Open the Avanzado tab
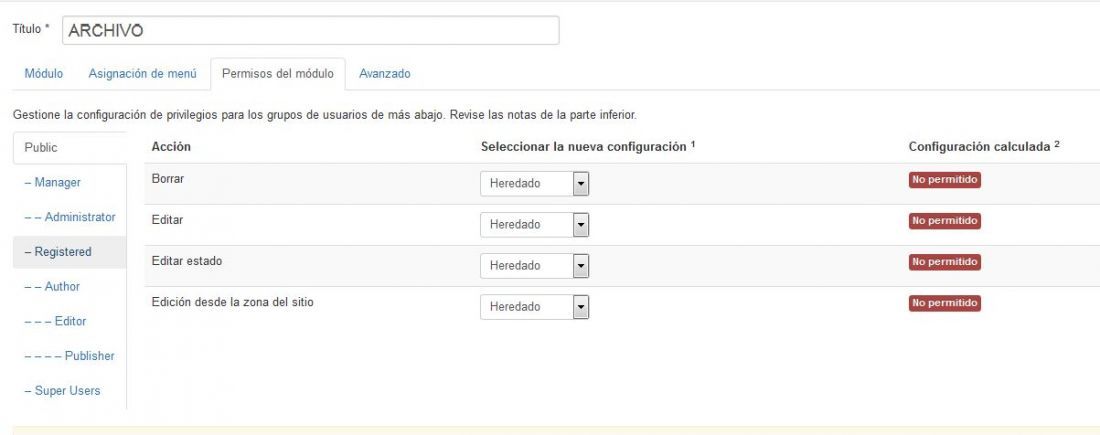The height and width of the screenshot is (435, 1100). [x=384, y=74]
